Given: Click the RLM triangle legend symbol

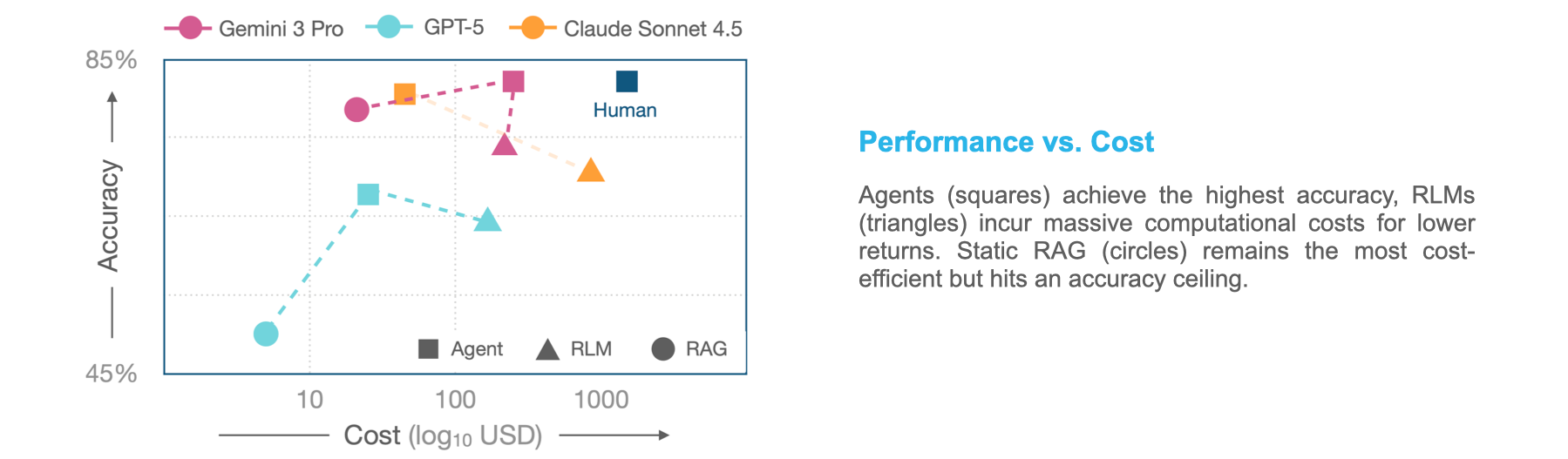Looking at the screenshot, I should [x=547, y=350].
